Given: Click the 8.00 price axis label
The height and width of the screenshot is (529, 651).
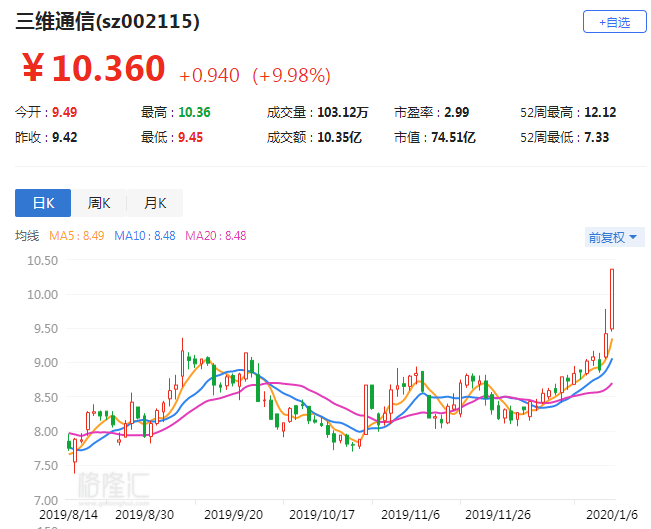Looking at the screenshot, I should coord(46,431).
